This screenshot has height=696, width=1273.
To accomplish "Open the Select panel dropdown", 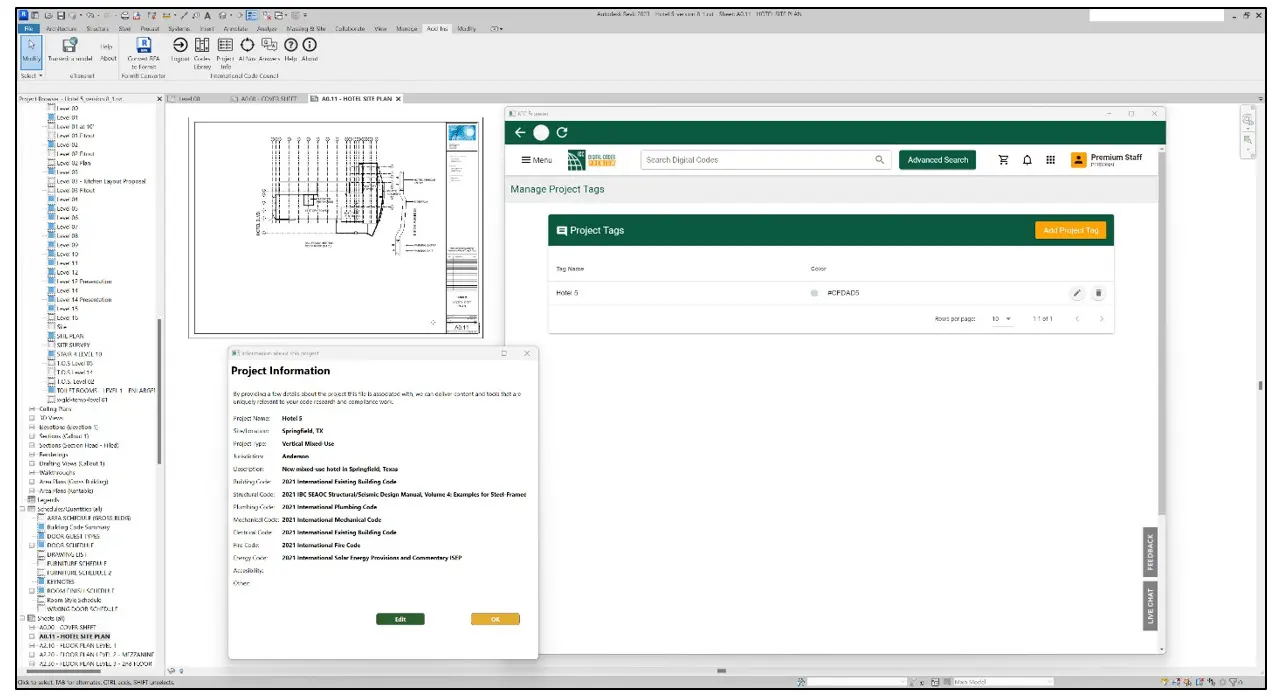I will coord(32,75).
